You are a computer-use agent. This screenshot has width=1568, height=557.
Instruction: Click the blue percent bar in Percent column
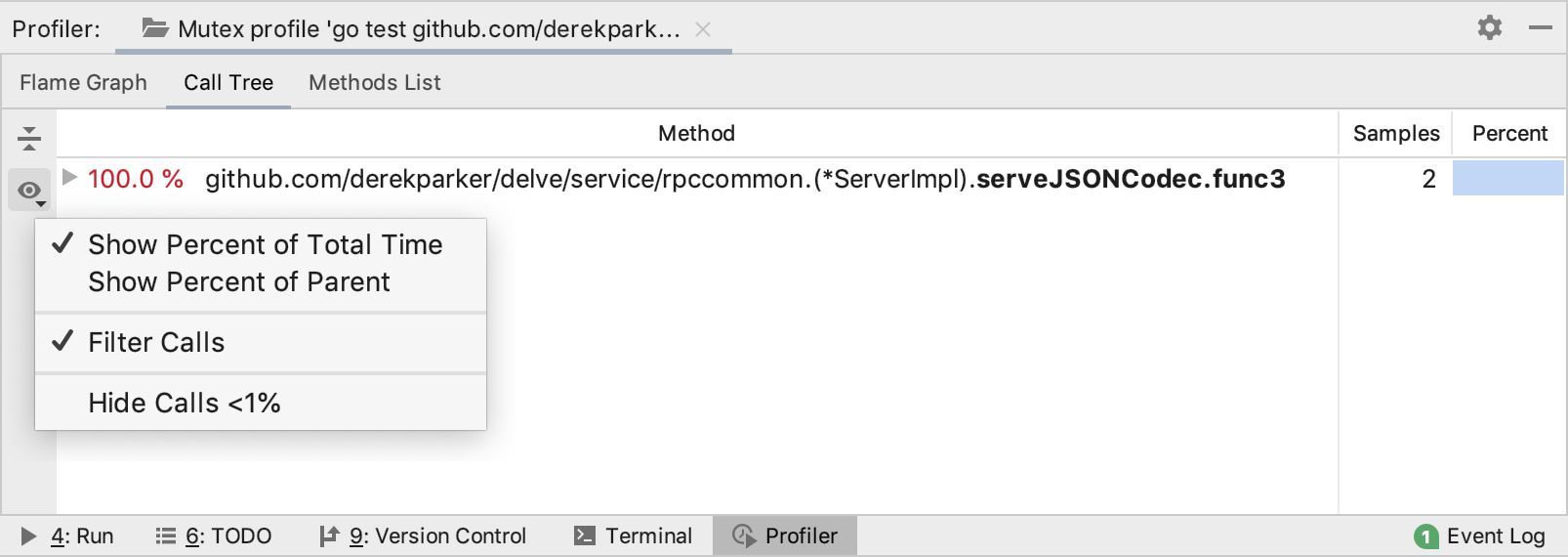click(1507, 179)
